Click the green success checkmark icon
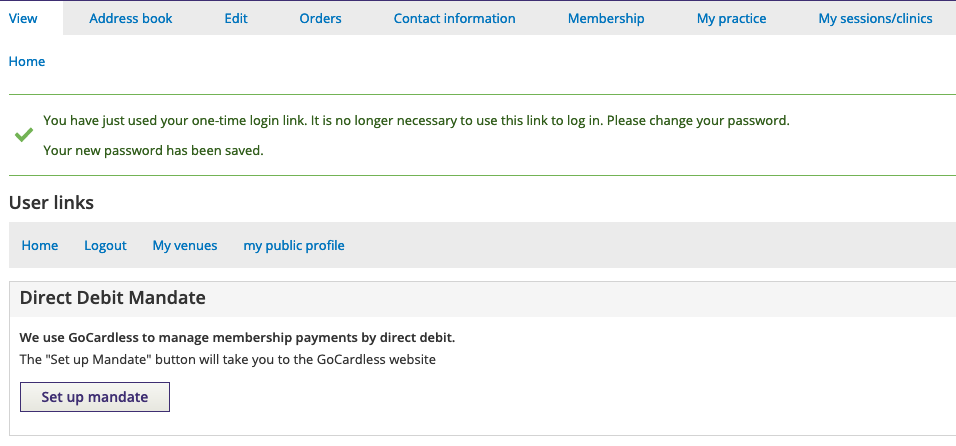 24,135
